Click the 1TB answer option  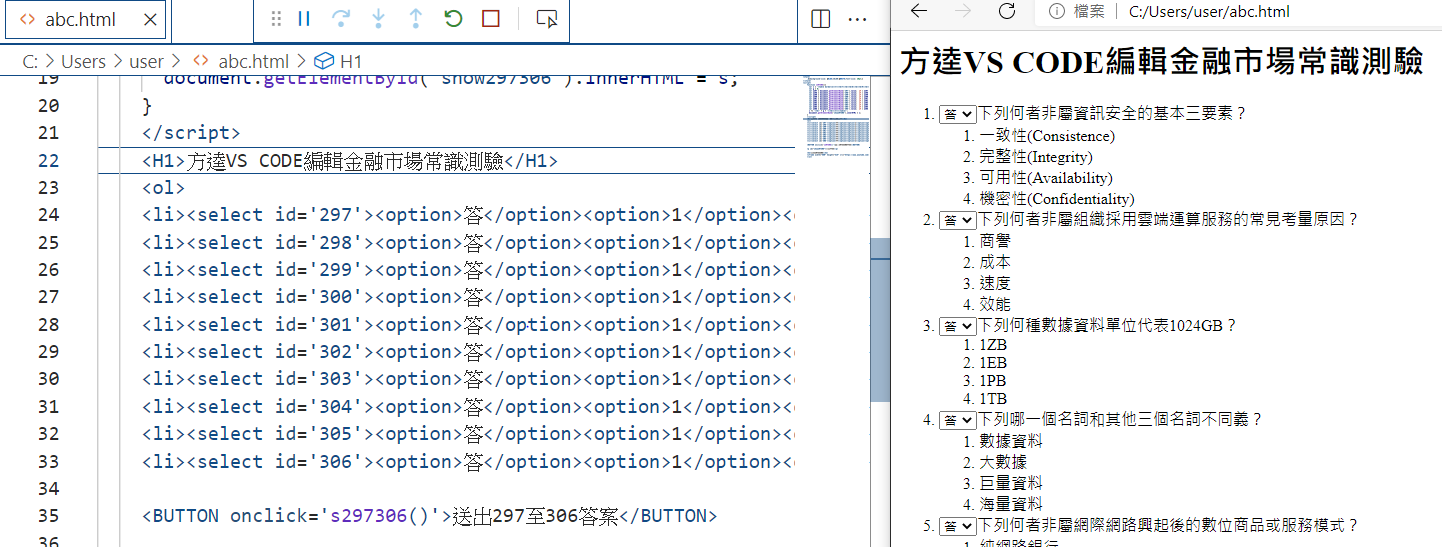coord(993,399)
